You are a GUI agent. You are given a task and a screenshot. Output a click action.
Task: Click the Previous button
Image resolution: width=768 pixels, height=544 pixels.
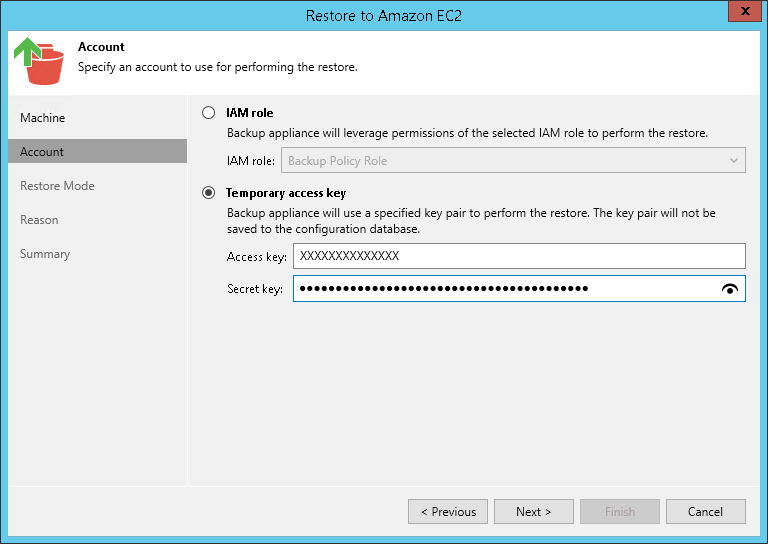pos(448,512)
